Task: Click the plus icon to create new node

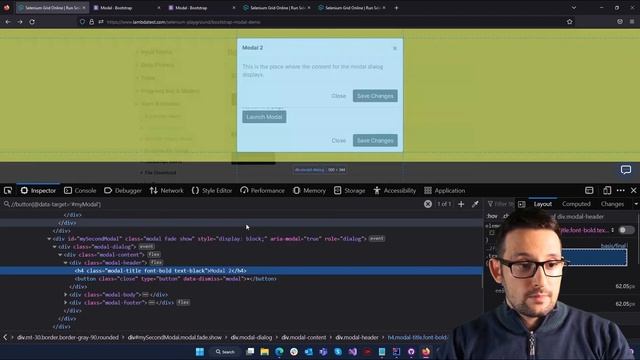Action: click(x=461, y=204)
